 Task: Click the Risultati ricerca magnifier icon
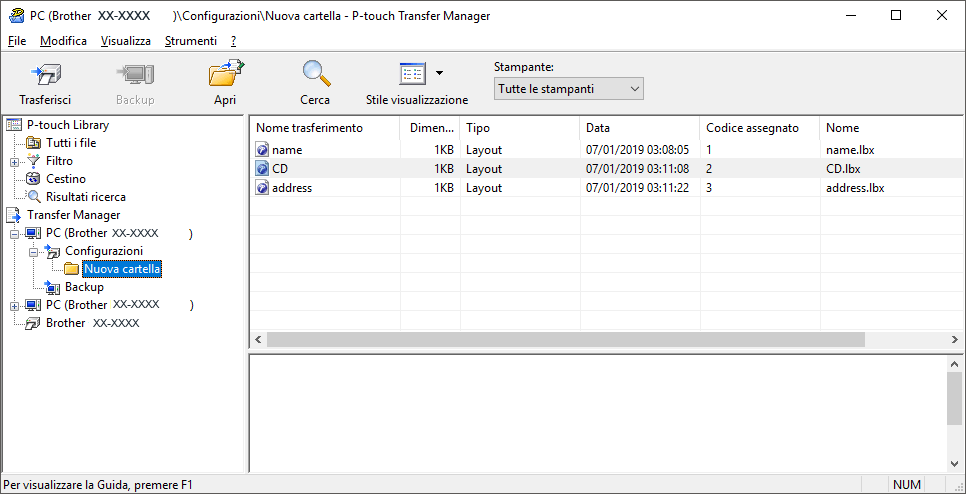click(x=33, y=197)
